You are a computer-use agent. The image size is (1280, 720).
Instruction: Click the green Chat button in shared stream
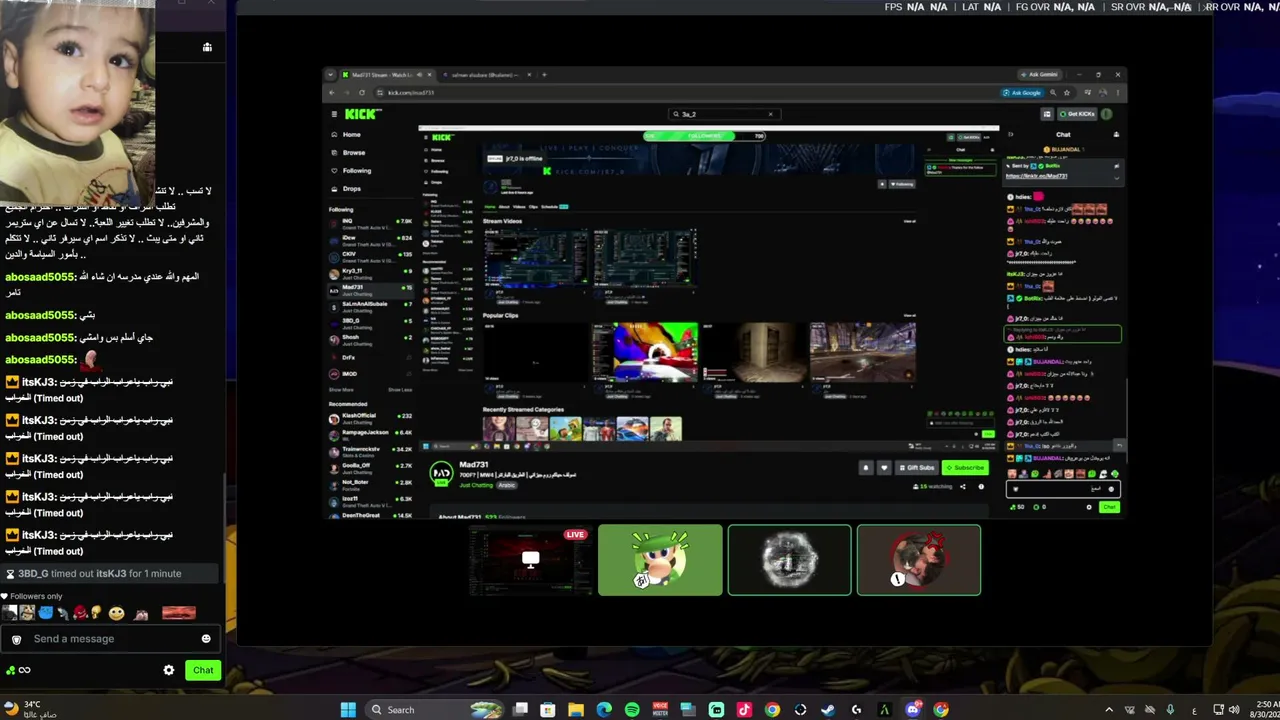click(1109, 507)
